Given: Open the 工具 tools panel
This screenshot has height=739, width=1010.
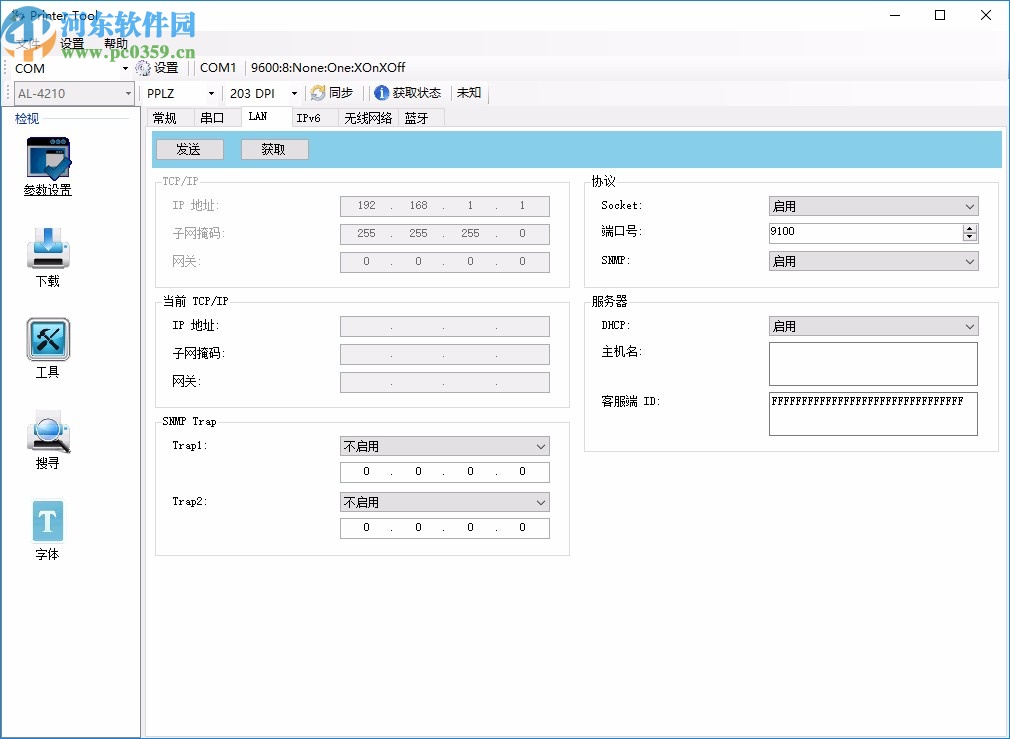Looking at the screenshot, I should pyautogui.click(x=47, y=338).
